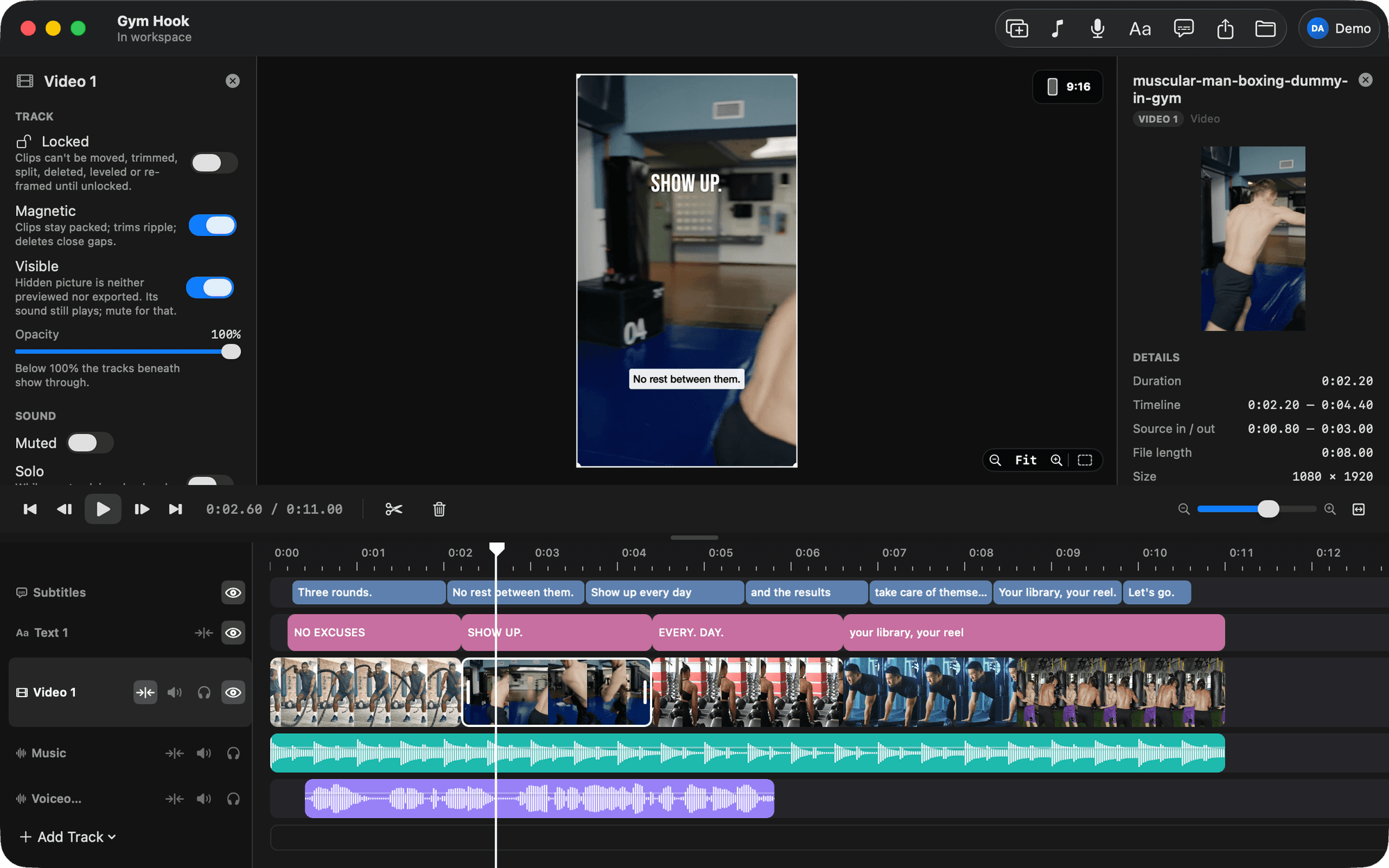Viewport: 1389px width, 868px height.
Task: Jump to end of timeline
Action: click(176, 509)
